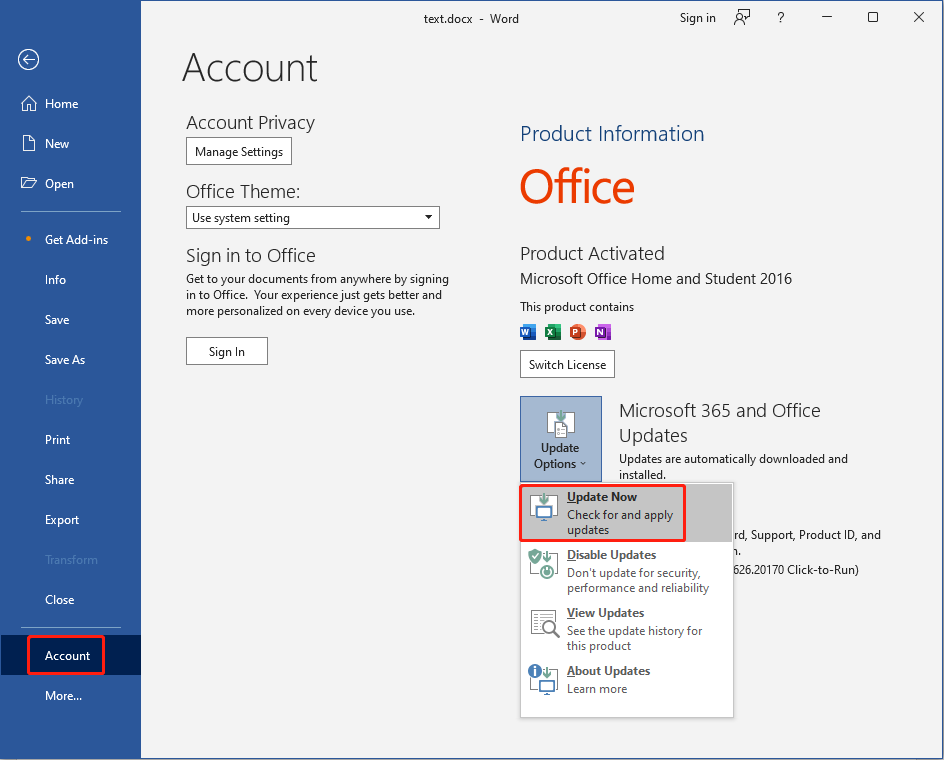The height and width of the screenshot is (760, 944).
Task: Click the 'Microsoft 365 and Office Updates' heading
Action: tap(720, 423)
